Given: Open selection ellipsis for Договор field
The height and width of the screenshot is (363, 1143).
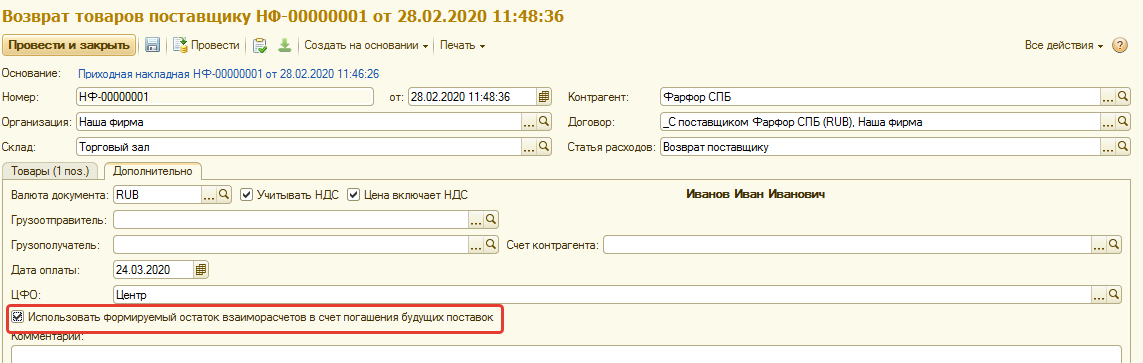Looking at the screenshot, I should 1108,122.
